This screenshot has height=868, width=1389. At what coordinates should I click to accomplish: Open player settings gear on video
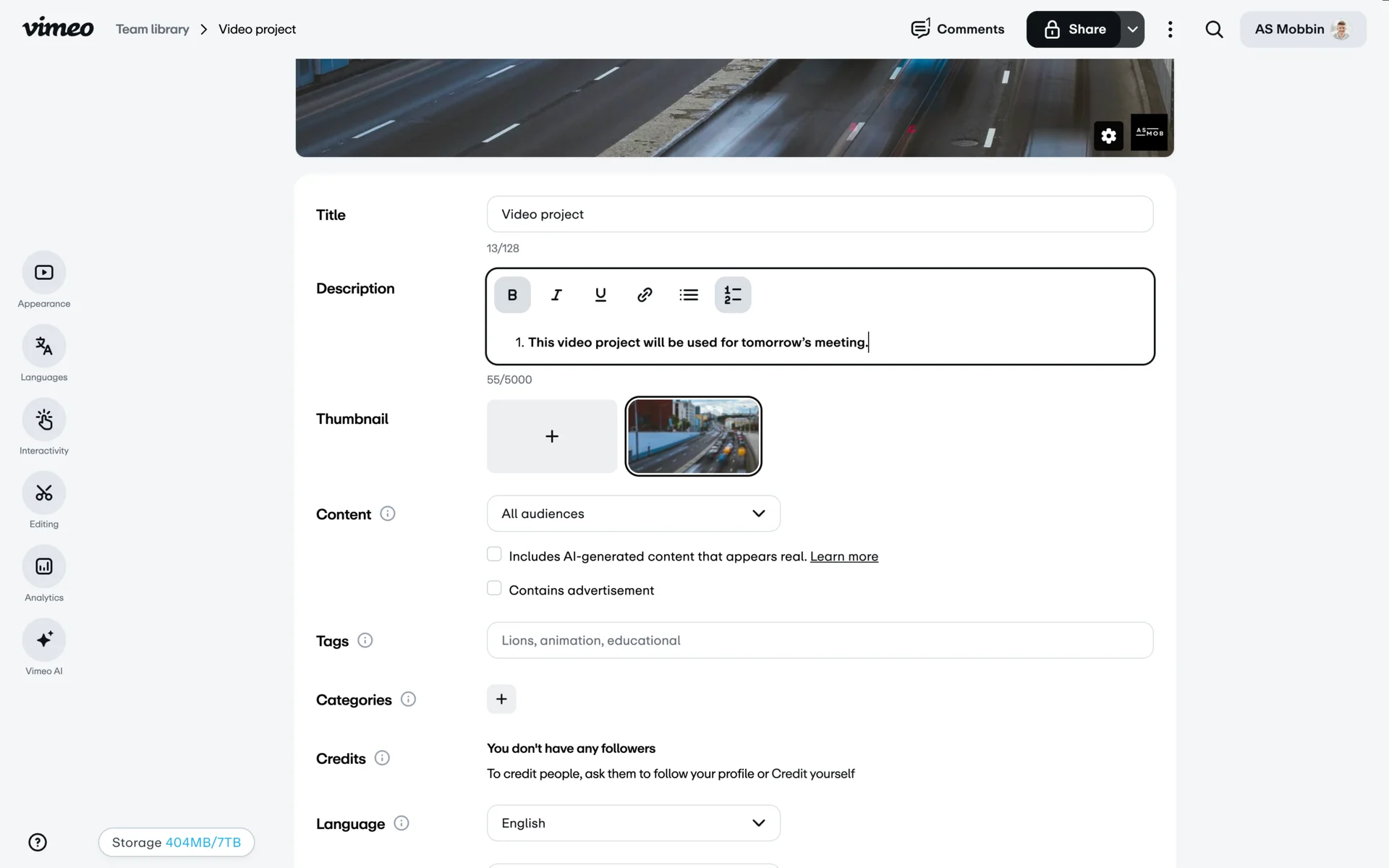[1108, 136]
